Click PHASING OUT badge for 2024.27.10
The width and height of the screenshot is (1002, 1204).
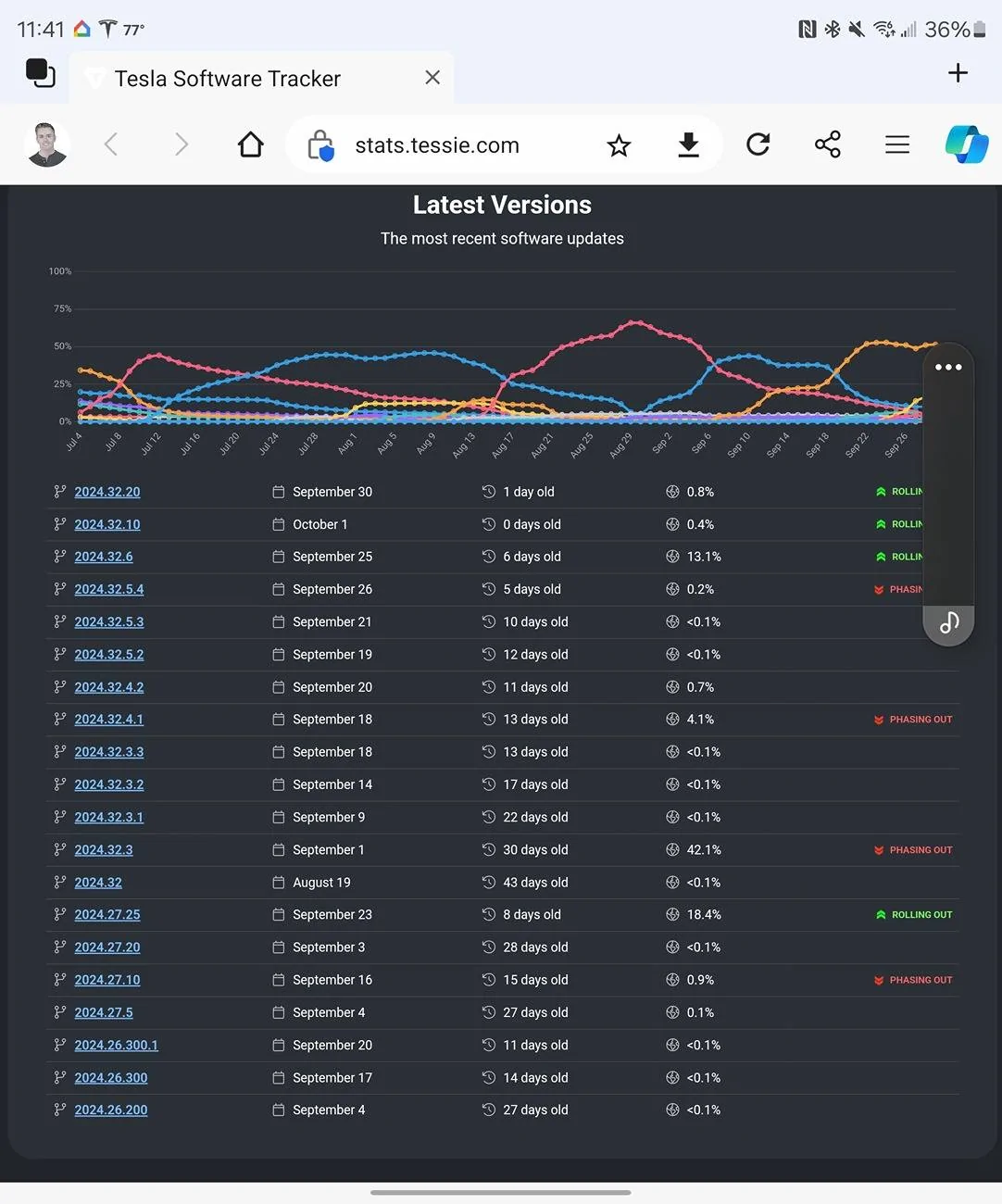913,980
